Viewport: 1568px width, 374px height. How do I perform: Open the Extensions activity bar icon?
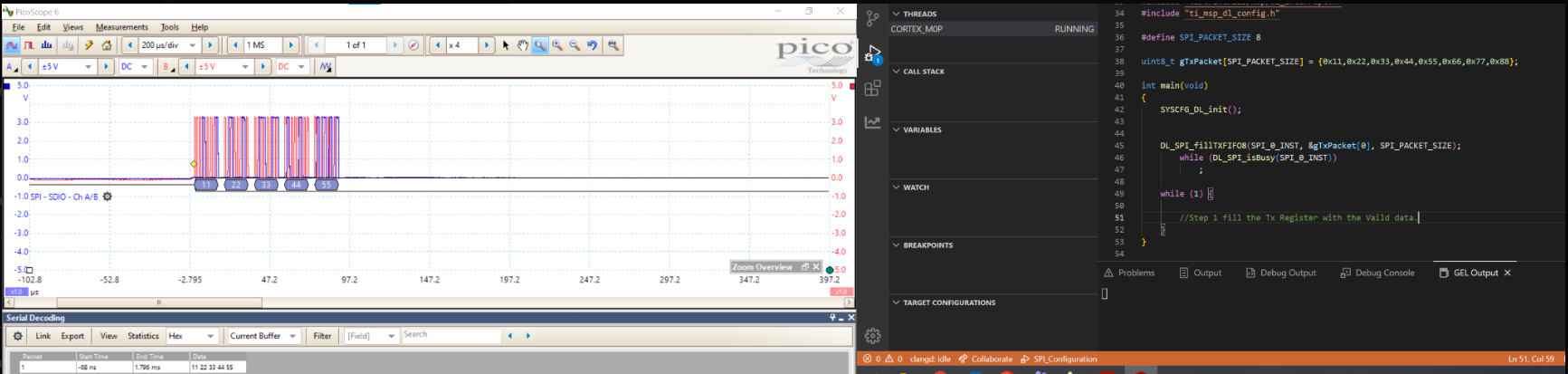[x=872, y=88]
